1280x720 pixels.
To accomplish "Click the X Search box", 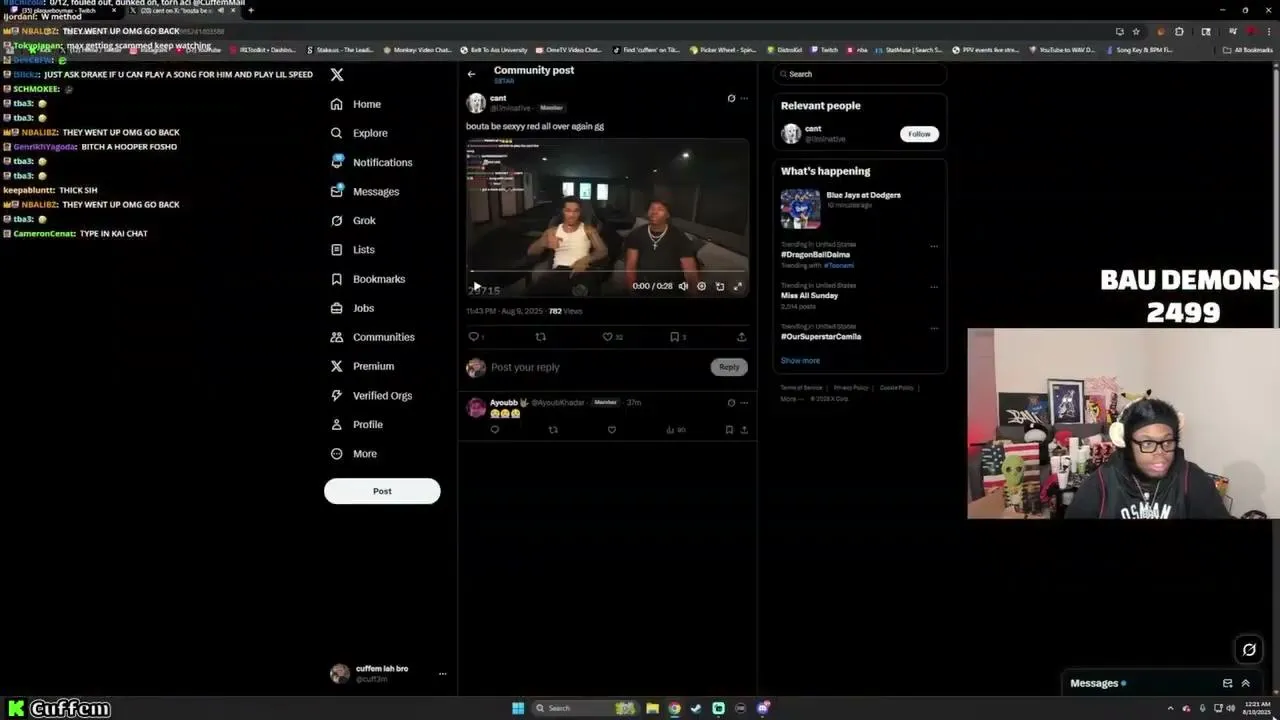I will (860, 74).
